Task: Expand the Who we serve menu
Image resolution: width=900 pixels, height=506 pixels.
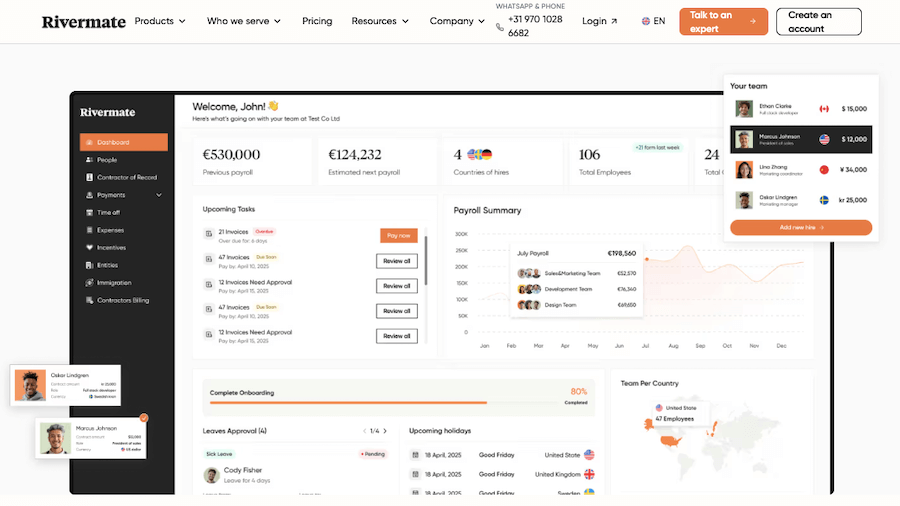Action: 243,21
